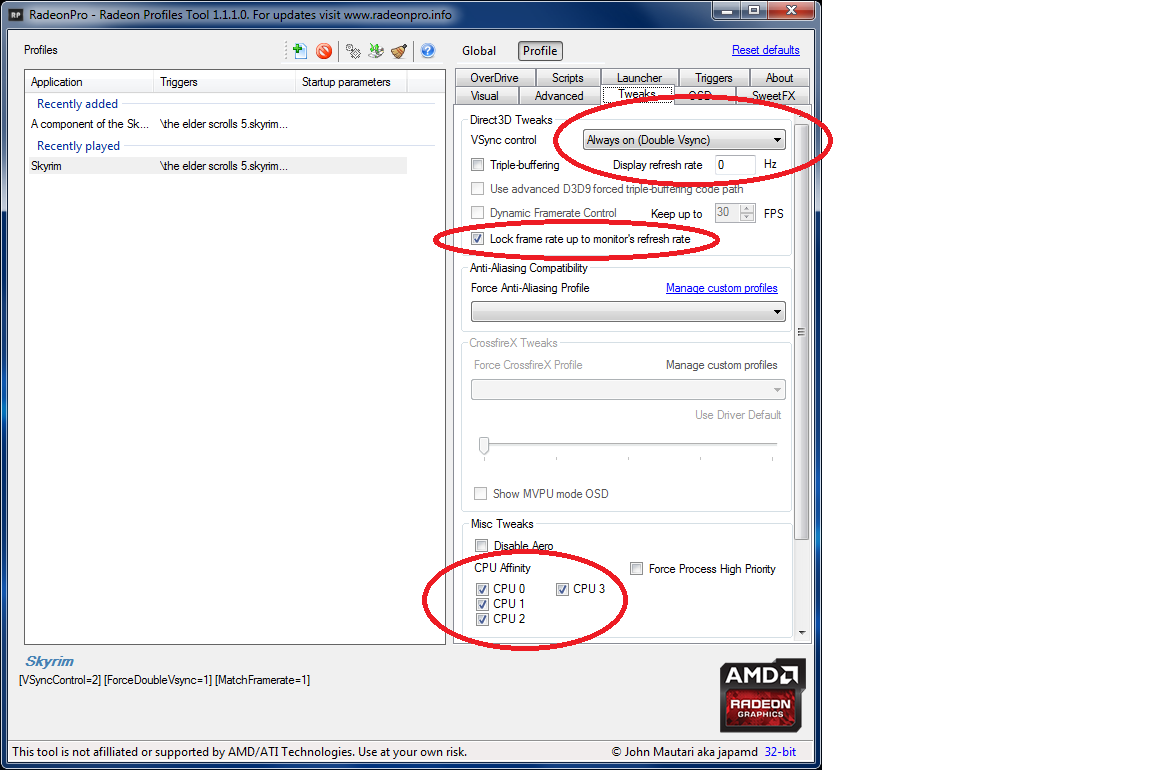Viewport: 1152px width, 770px height.
Task: Uncheck Lock frame rate up to monitor's refresh rate
Action: 478,239
